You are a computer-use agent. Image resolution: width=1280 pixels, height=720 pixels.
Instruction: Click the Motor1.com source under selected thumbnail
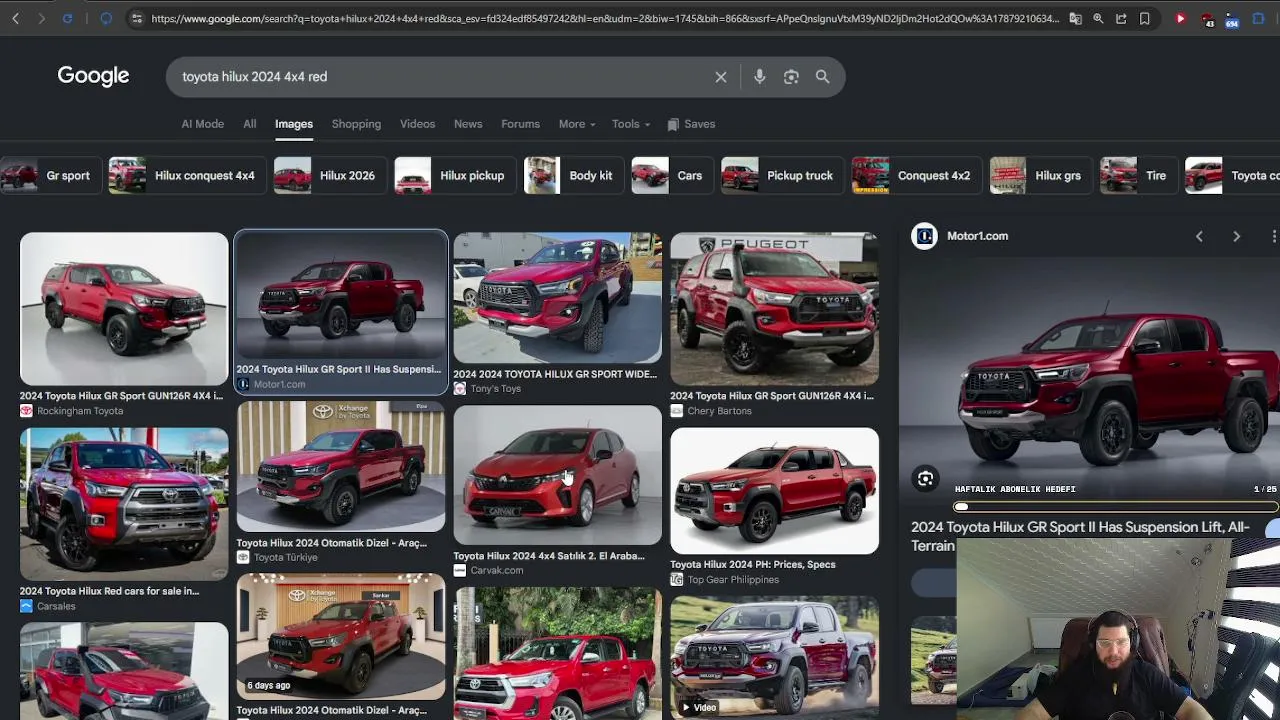point(279,385)
